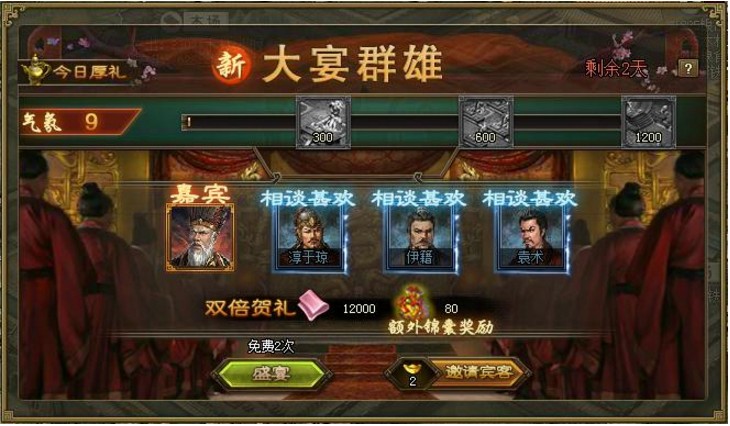Select the 600 milestone reward icon

point(486,122)
